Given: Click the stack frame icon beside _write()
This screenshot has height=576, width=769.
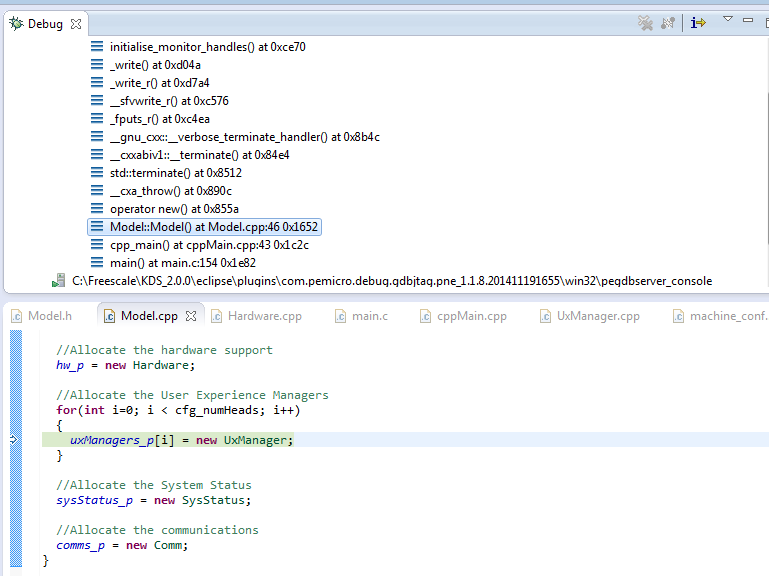Looking at the screenshot, I should (x=97, y=65).
